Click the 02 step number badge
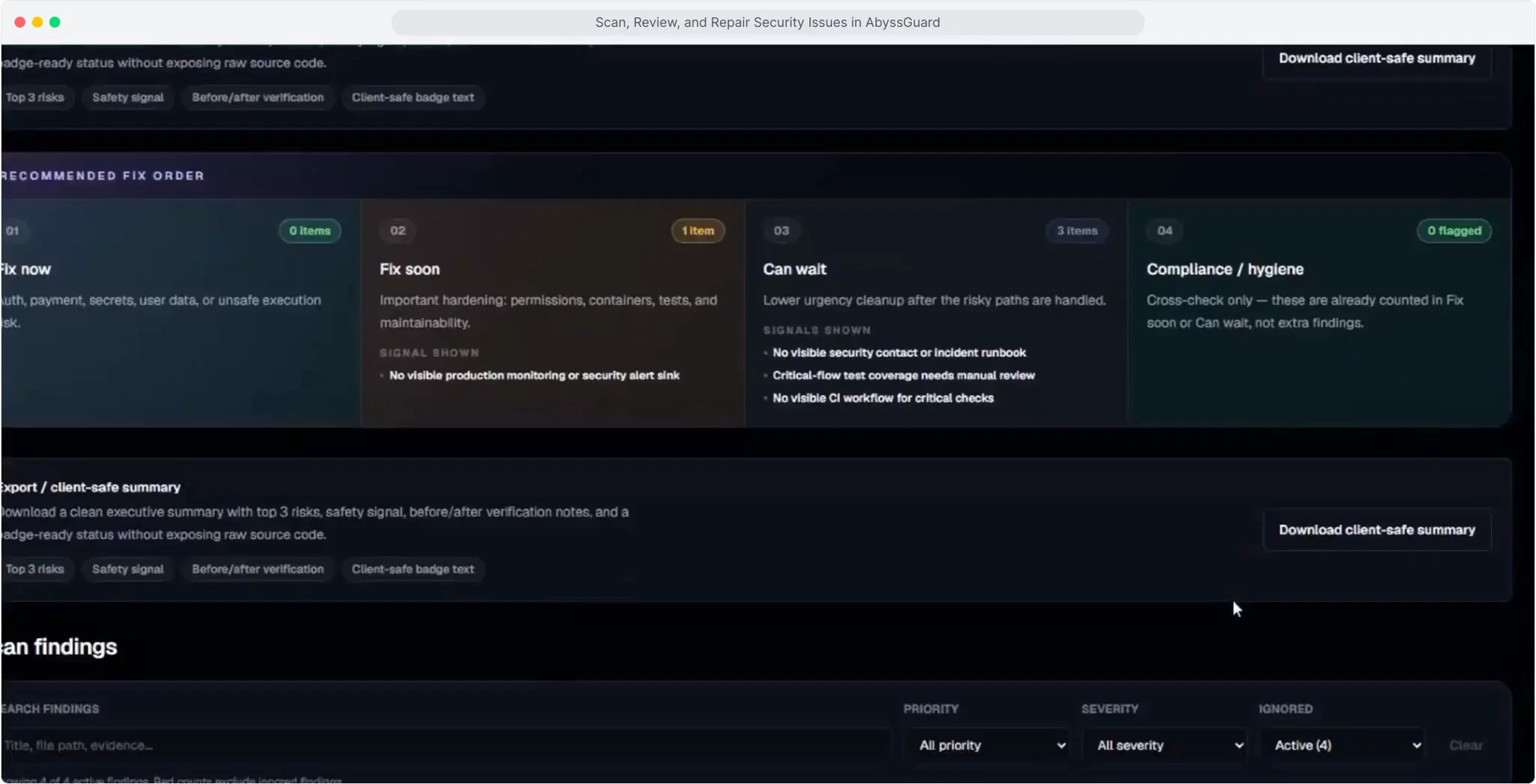This screenshot has height=784, width=1536. click(x=397, y=231)
